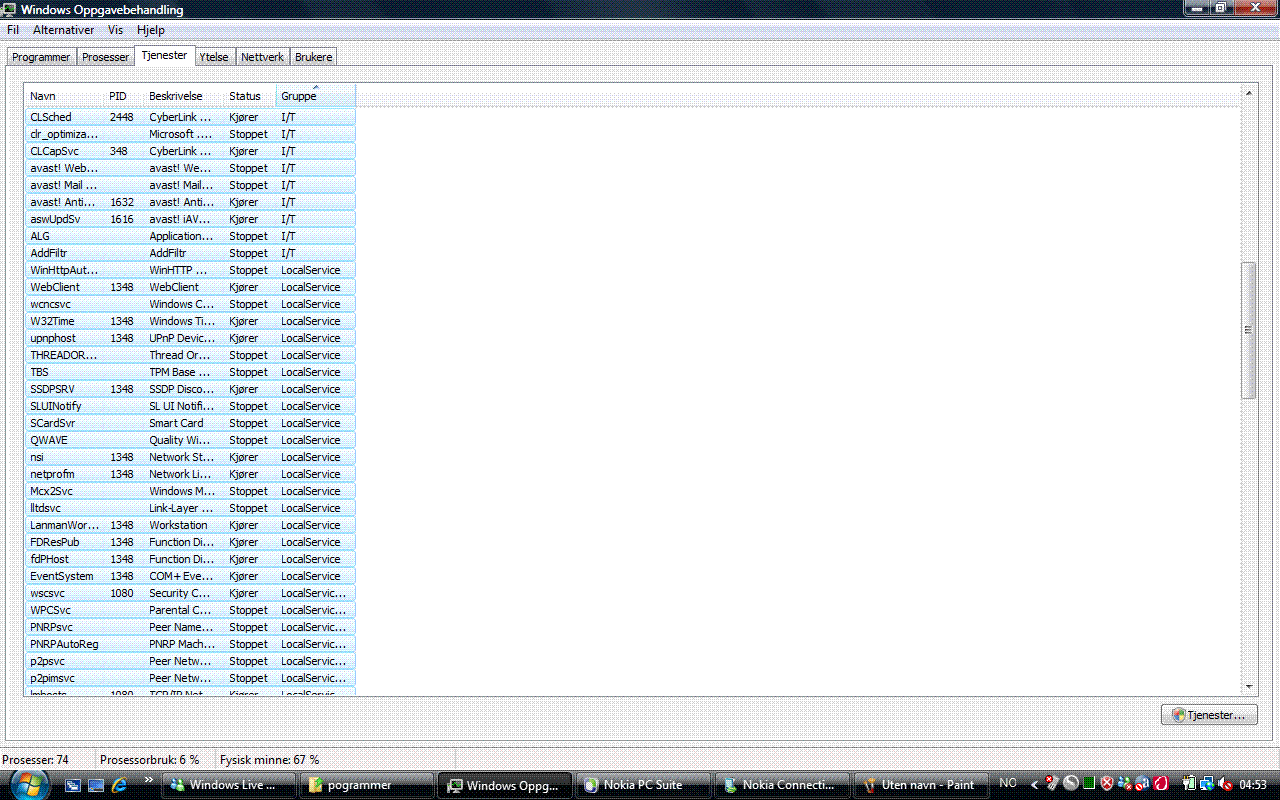
Task: Select the upnphost service row
Action: [x=190, y=338]
